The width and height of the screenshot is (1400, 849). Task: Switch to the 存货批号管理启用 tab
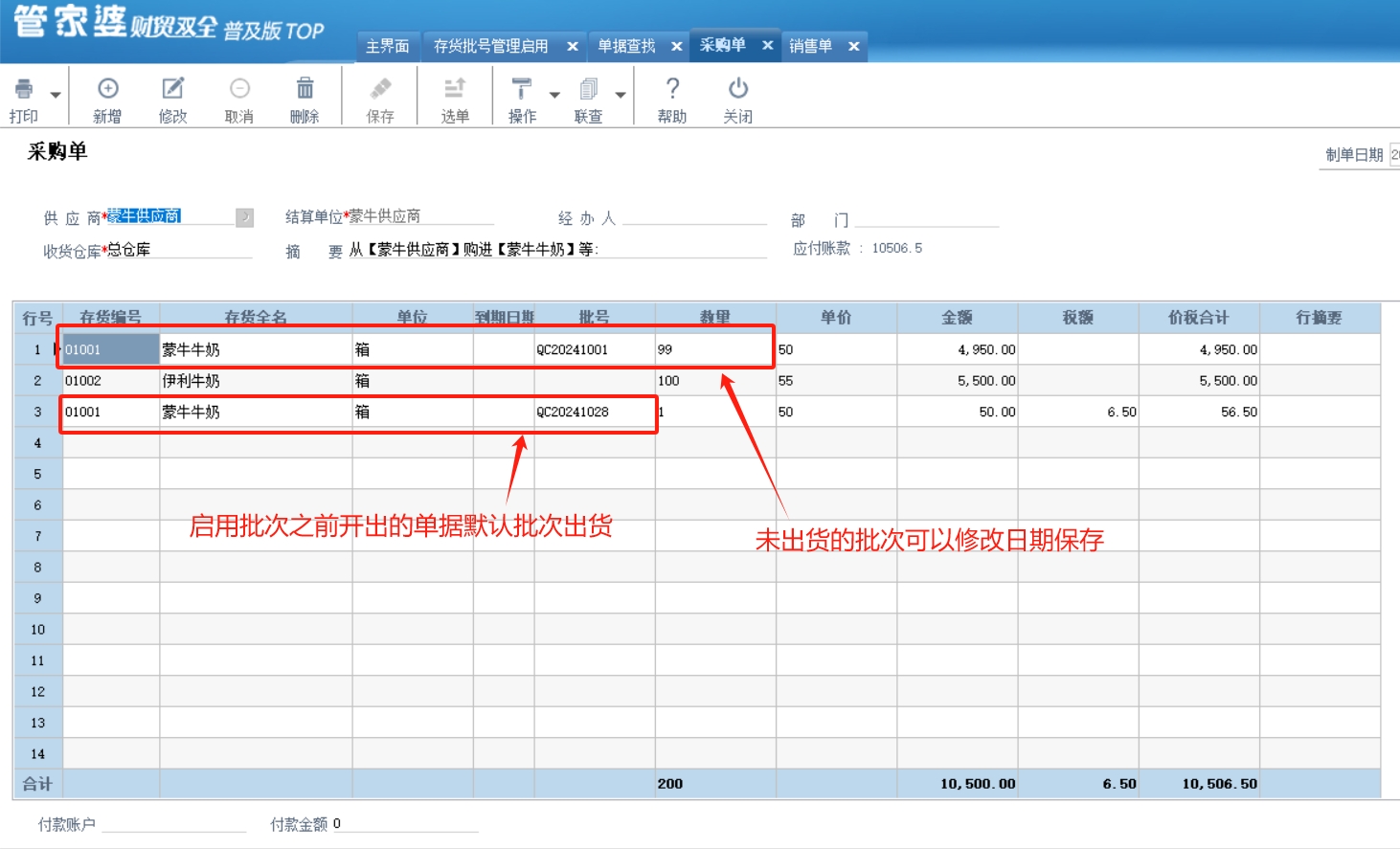point(491,46)
